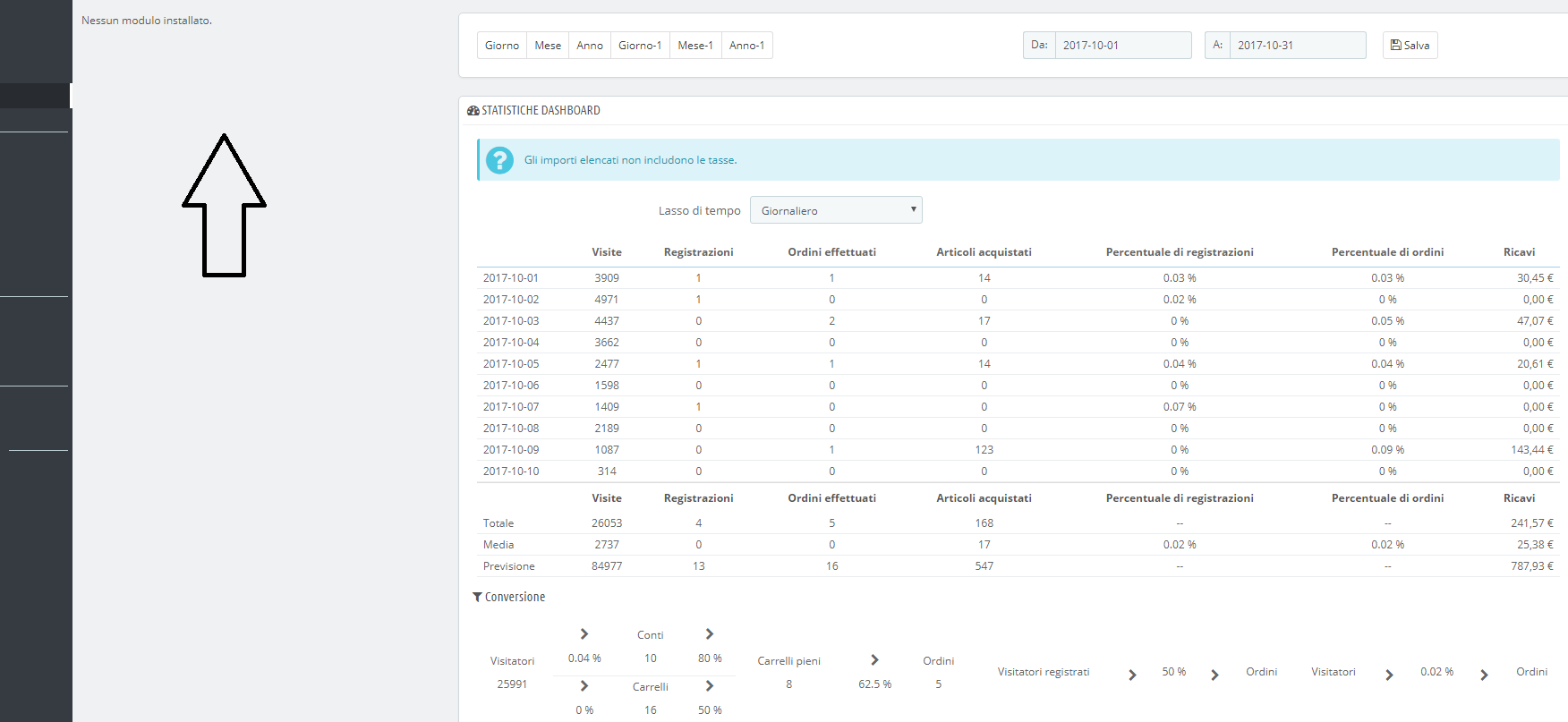This screenshot has width=1568, height=722.
Task: Click the 123 articles purchased cell
Action: click(984, 450)
